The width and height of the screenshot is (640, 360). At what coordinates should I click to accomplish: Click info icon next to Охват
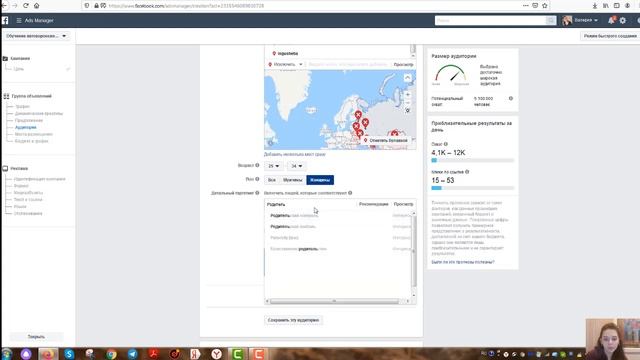tap(446, 144)
